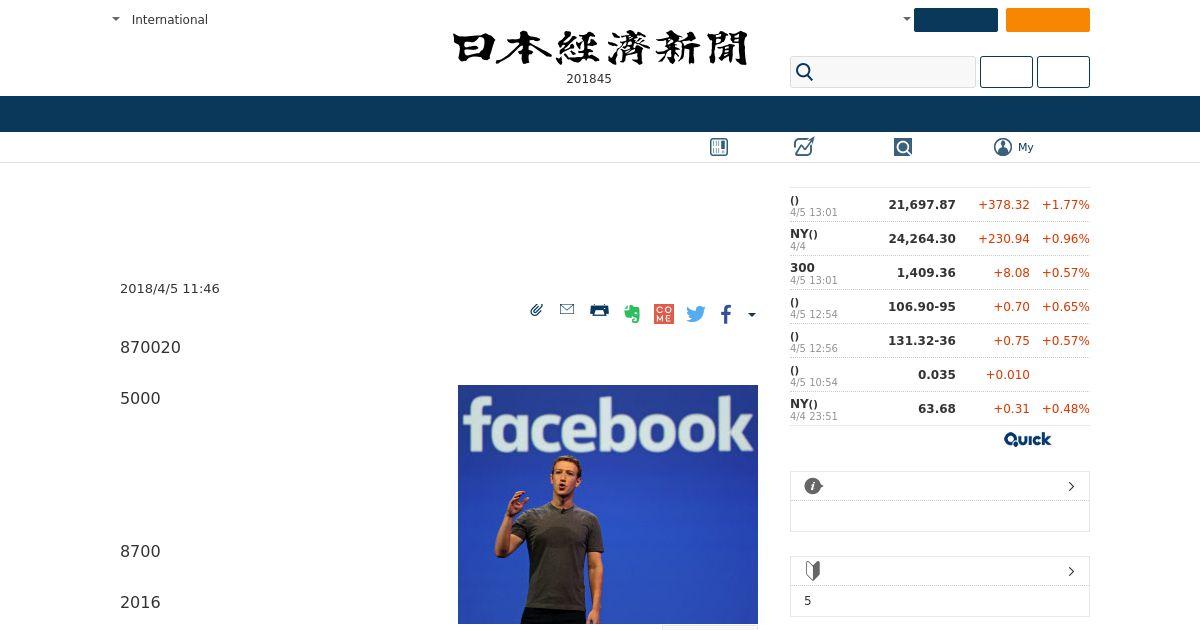Click the red COMEMO share icon
This screenshot has height=630, width=1200.
663,314
